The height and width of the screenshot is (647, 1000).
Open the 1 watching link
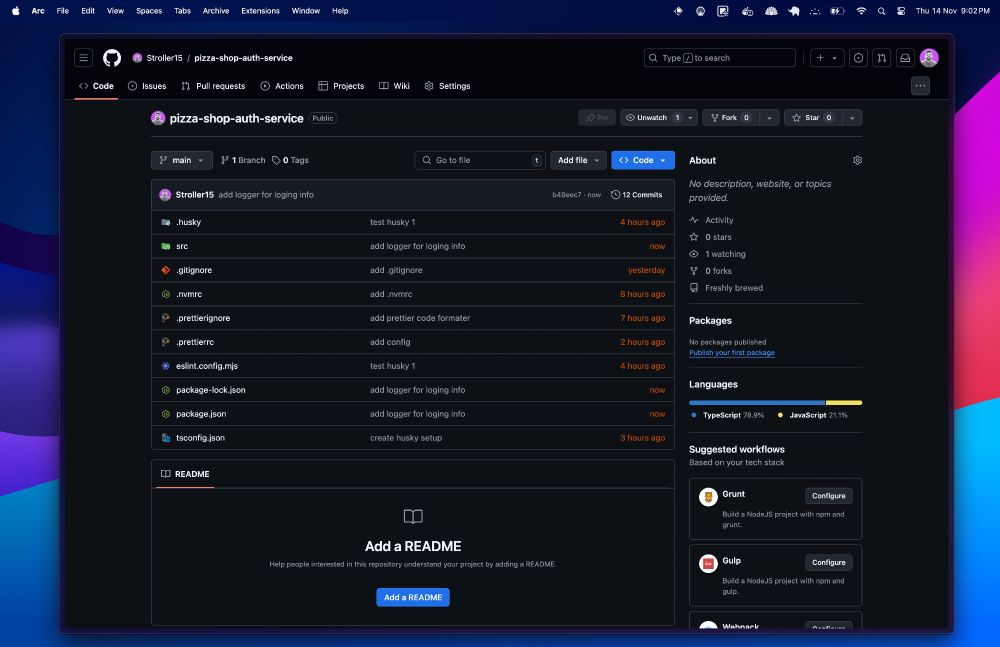(725, 254)
